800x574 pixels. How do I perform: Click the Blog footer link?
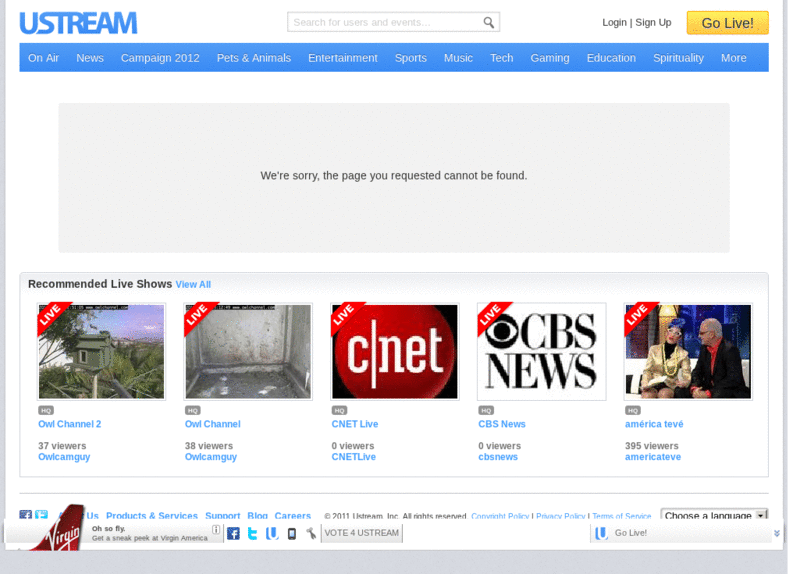tap(258, 516)
